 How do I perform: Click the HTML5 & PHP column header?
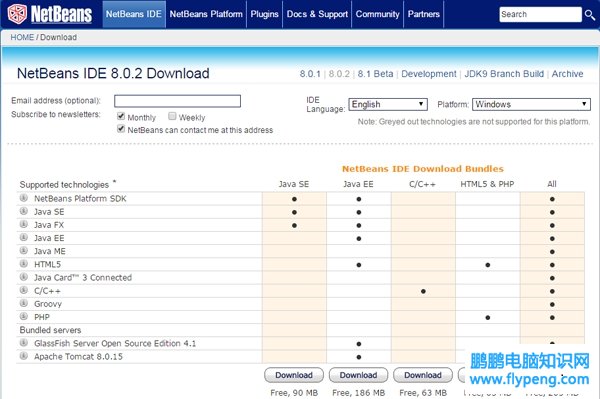click(487, 184)
